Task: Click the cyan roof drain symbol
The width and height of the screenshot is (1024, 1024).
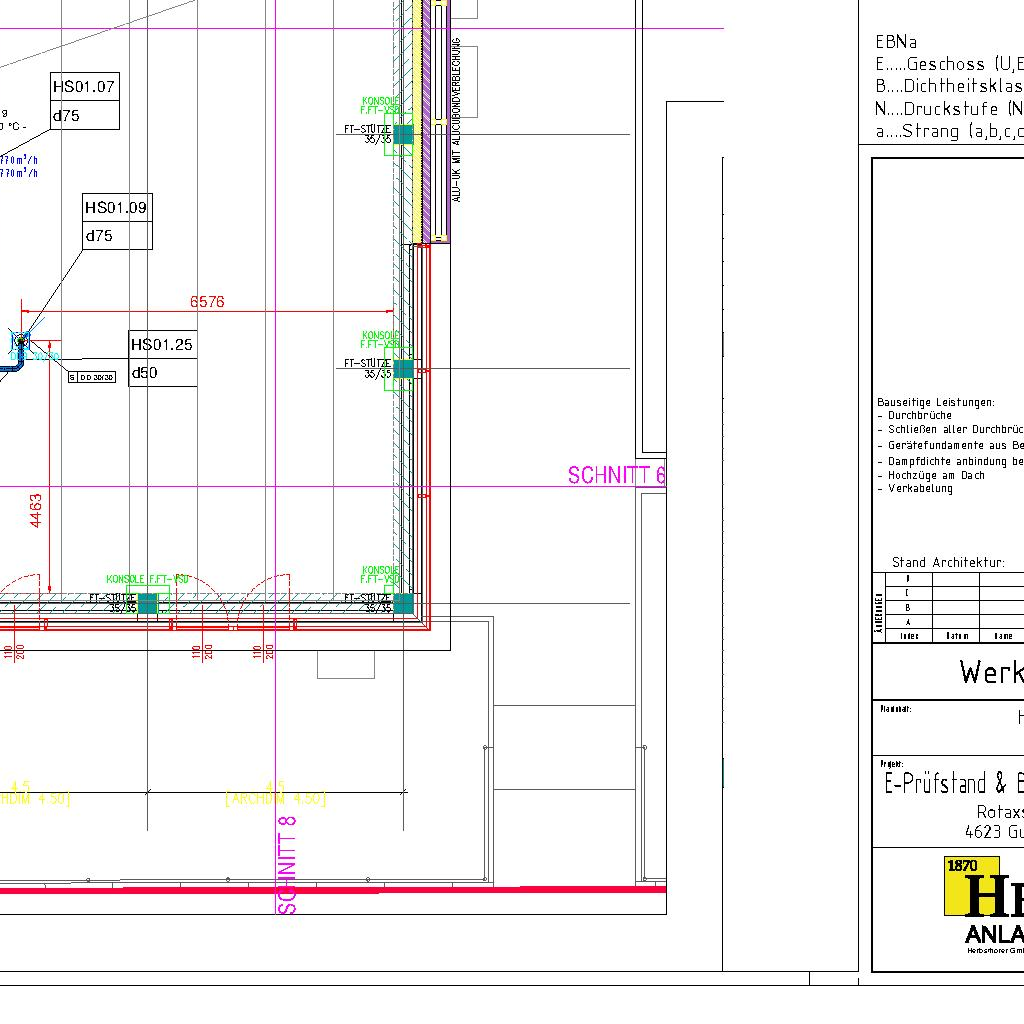Action: (x=21, y=342)
